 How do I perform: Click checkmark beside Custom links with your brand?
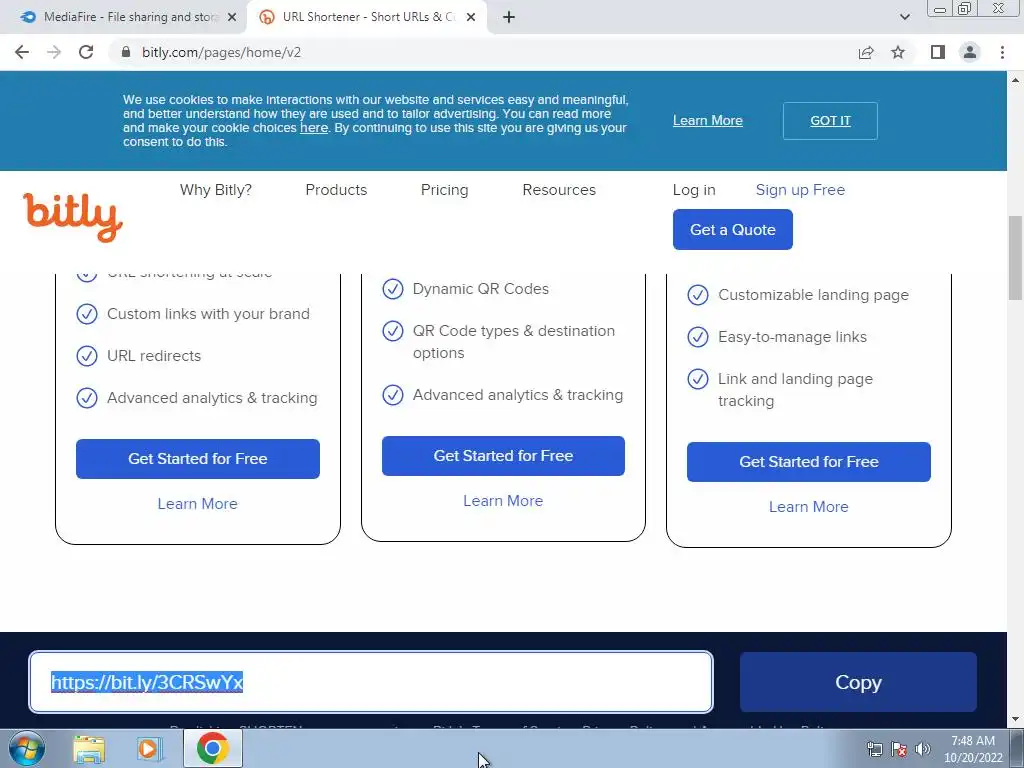pos(87,314)
